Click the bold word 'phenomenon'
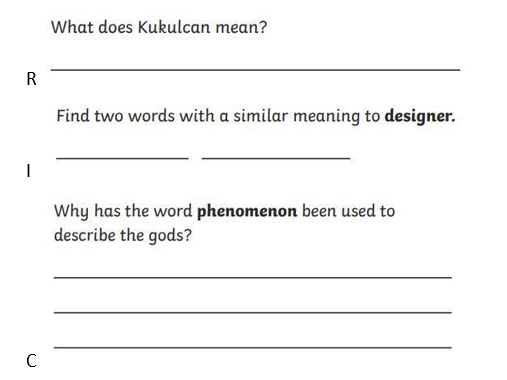The width and height of the screenshot is (507, 380). pos(247,212)
